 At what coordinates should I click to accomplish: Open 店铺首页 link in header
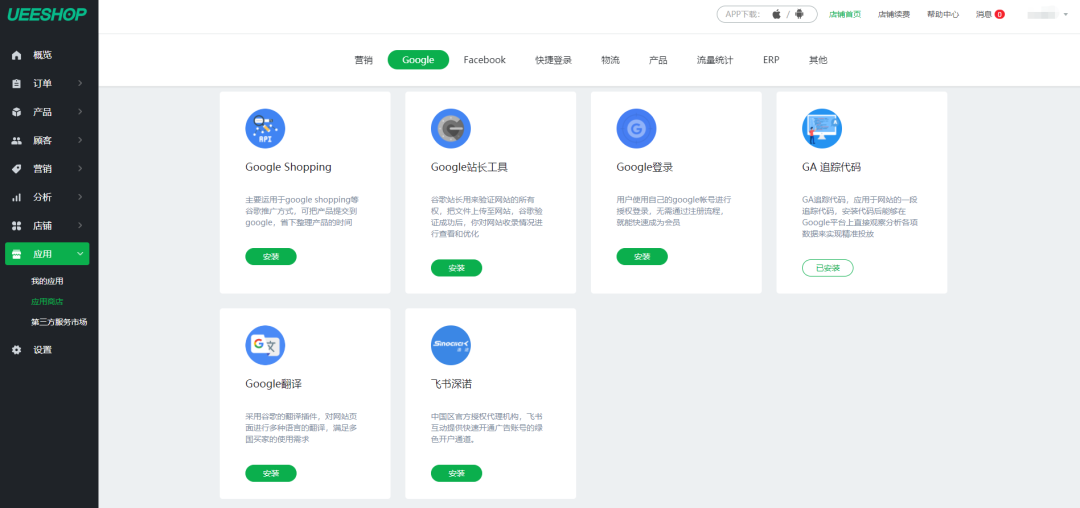tap(844, 14)
